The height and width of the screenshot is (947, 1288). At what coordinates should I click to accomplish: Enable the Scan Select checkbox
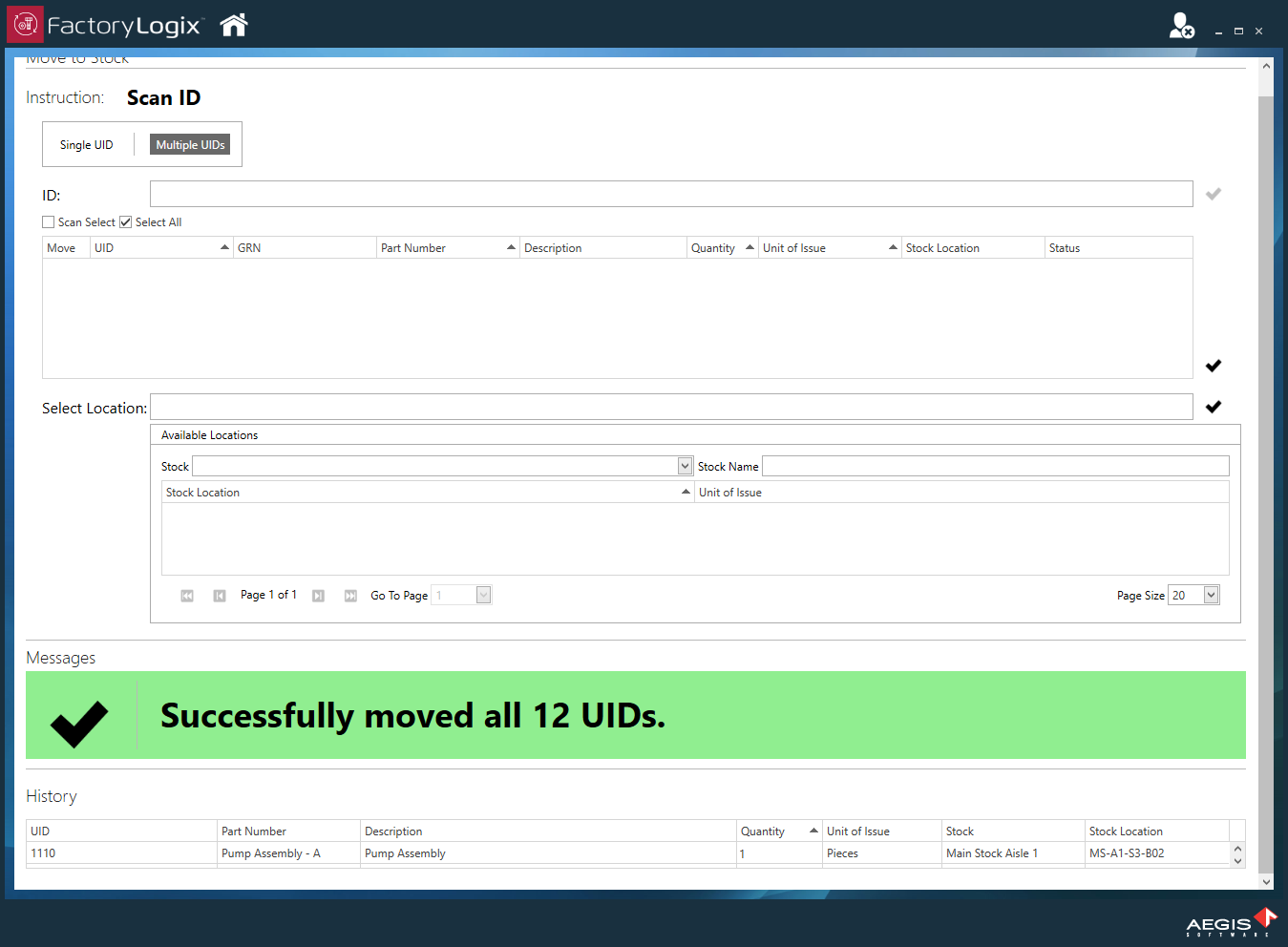tap(48, 221)
